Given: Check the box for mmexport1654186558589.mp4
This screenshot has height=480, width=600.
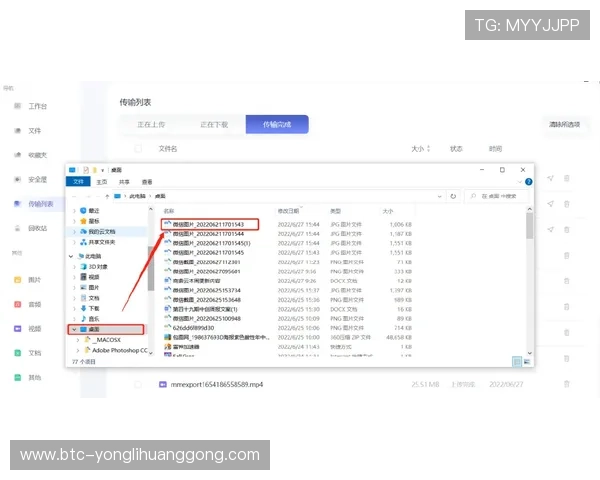Looking at the screenshot, I should [x=139, y=384].
